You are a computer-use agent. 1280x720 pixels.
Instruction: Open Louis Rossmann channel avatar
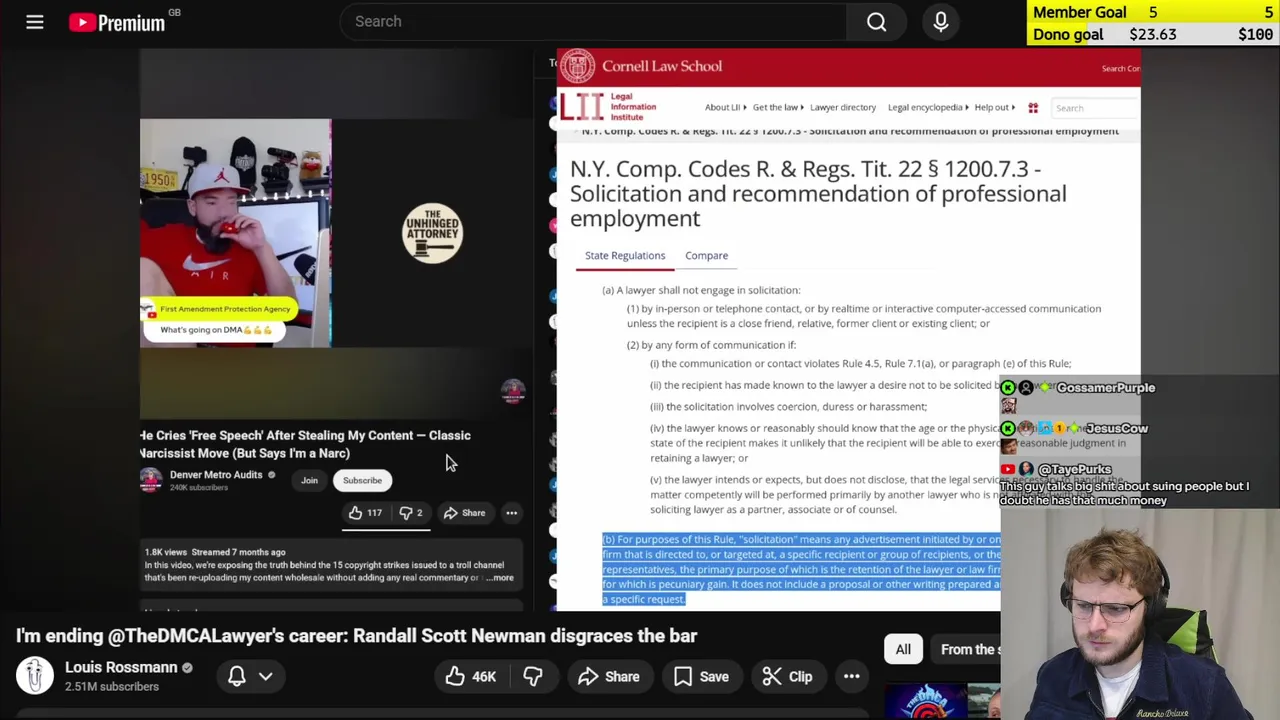click(x=35, y=676)
